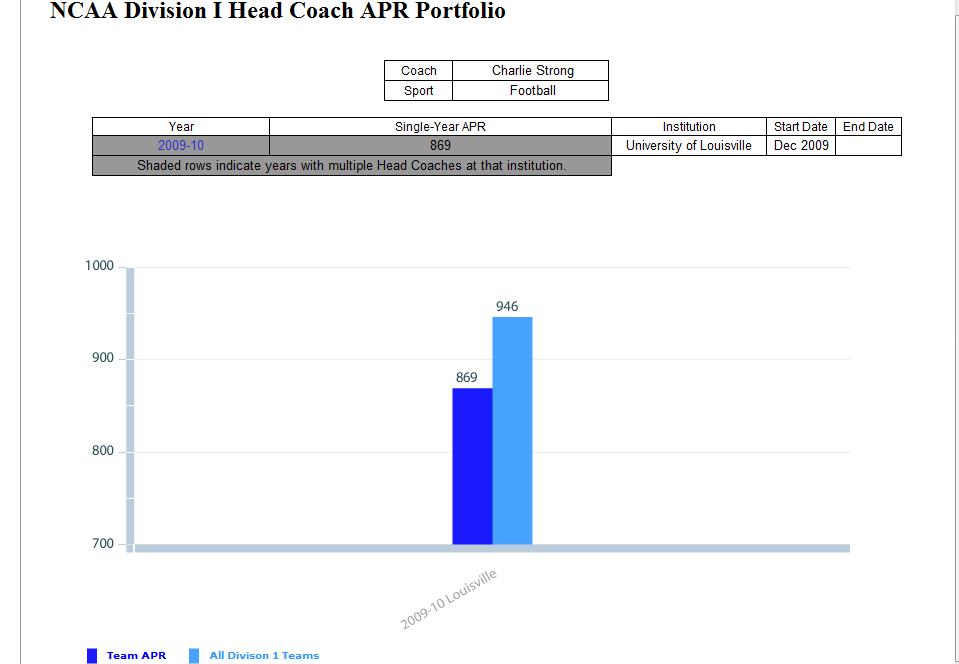
Task: Click the End Date column header
Action: tap(867, 127)
